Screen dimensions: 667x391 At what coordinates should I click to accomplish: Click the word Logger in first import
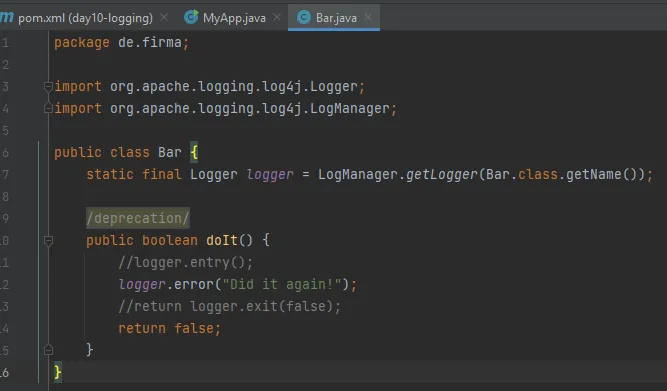[x=334, y=86]
